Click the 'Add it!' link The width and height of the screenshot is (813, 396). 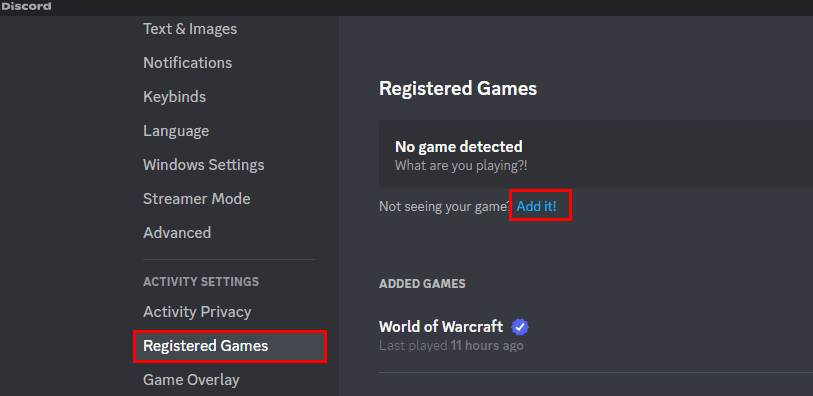pos(537,206)
